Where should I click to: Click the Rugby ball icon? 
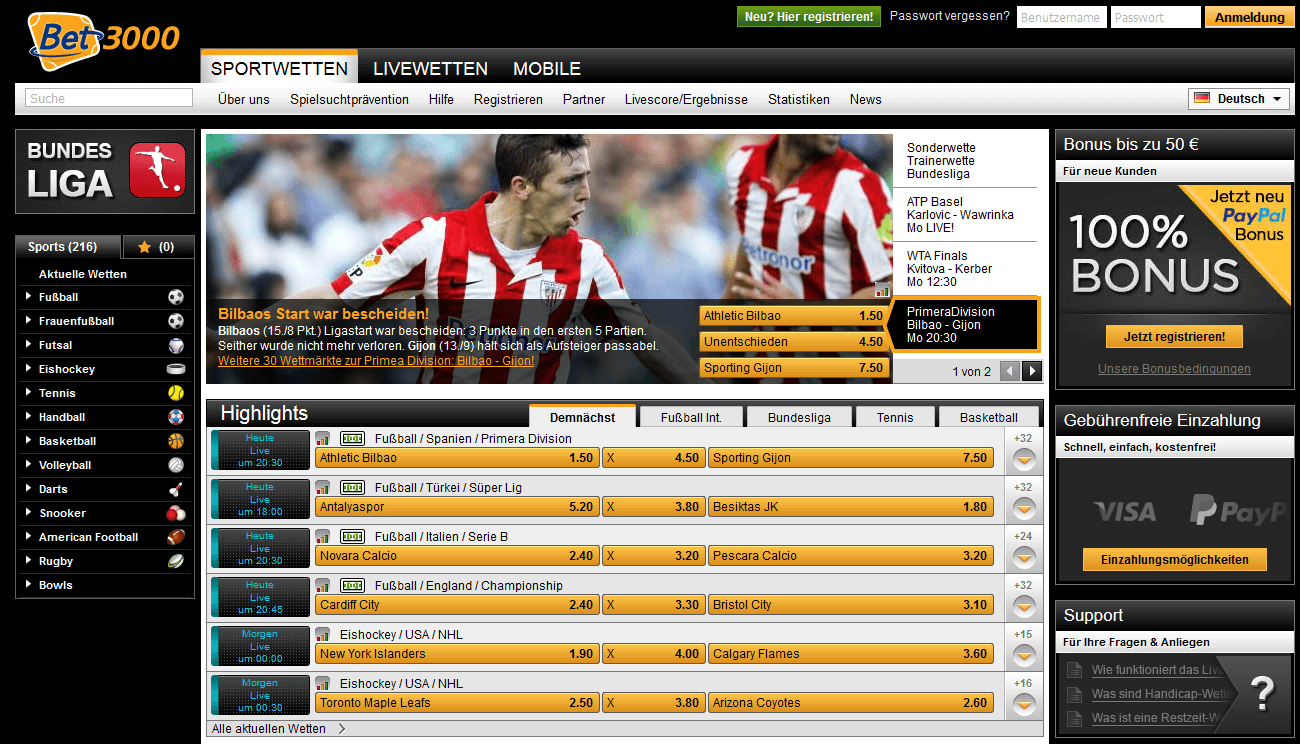coord(176,561)
